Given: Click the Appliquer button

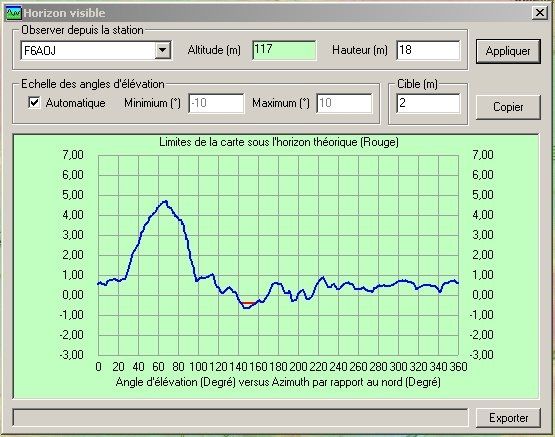Looking at the screenshot, I should coord(508,51).
